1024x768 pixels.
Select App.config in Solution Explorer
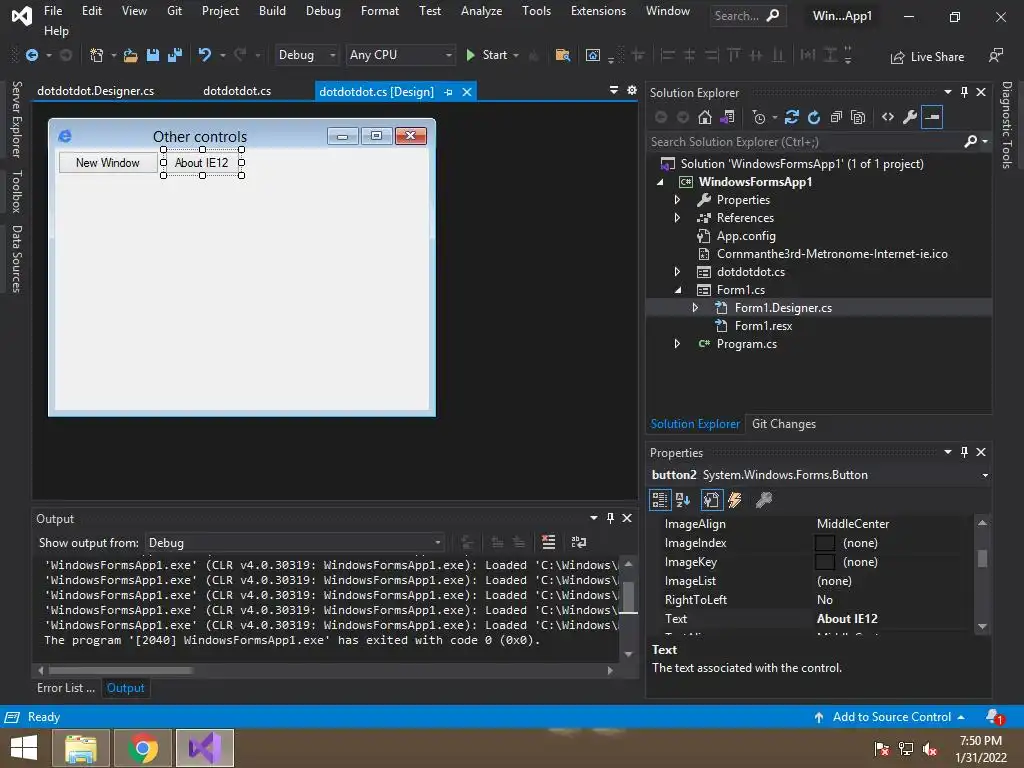click(x=746, y=236)
